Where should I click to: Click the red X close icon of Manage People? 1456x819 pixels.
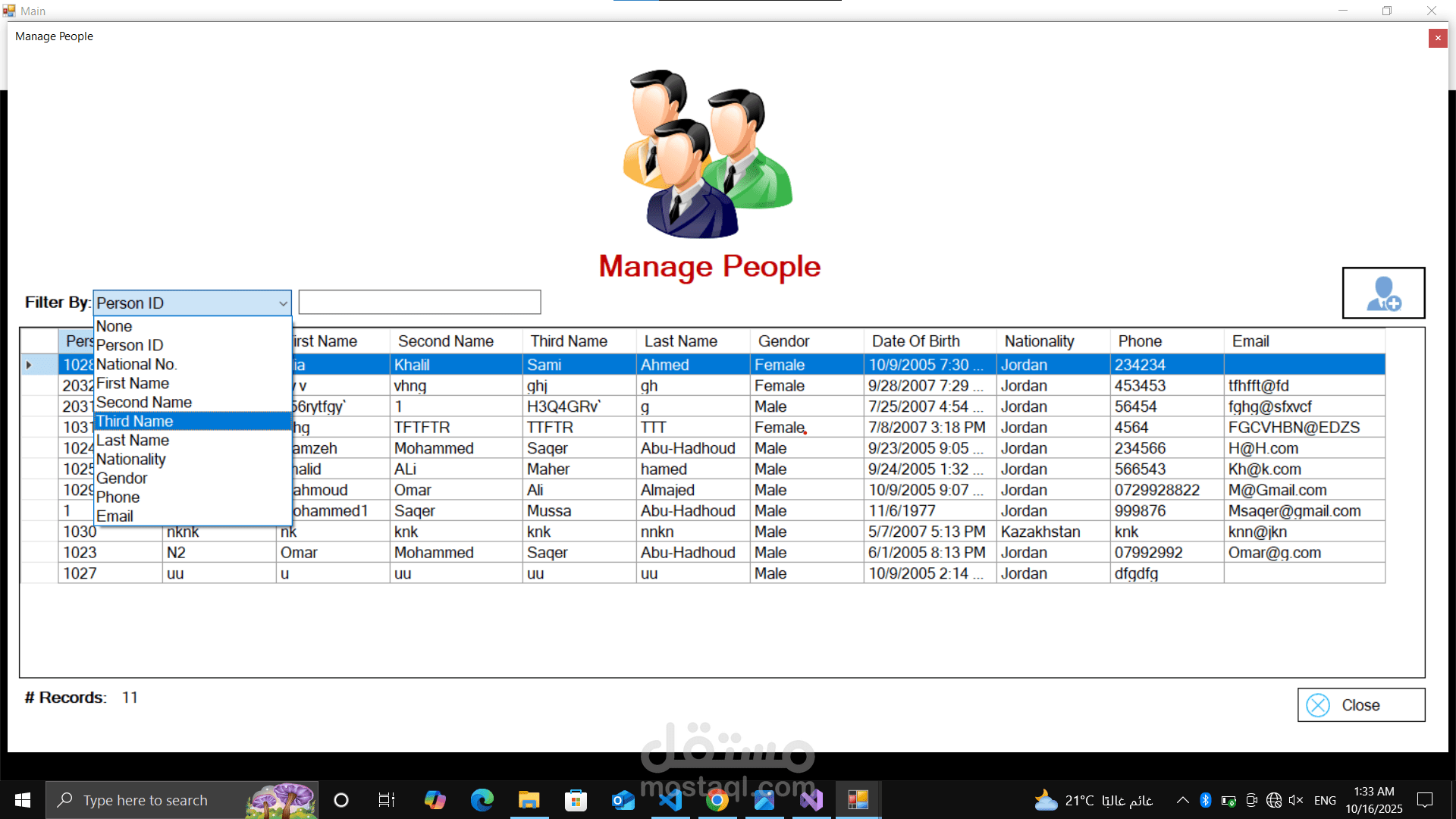(1437, 38)
